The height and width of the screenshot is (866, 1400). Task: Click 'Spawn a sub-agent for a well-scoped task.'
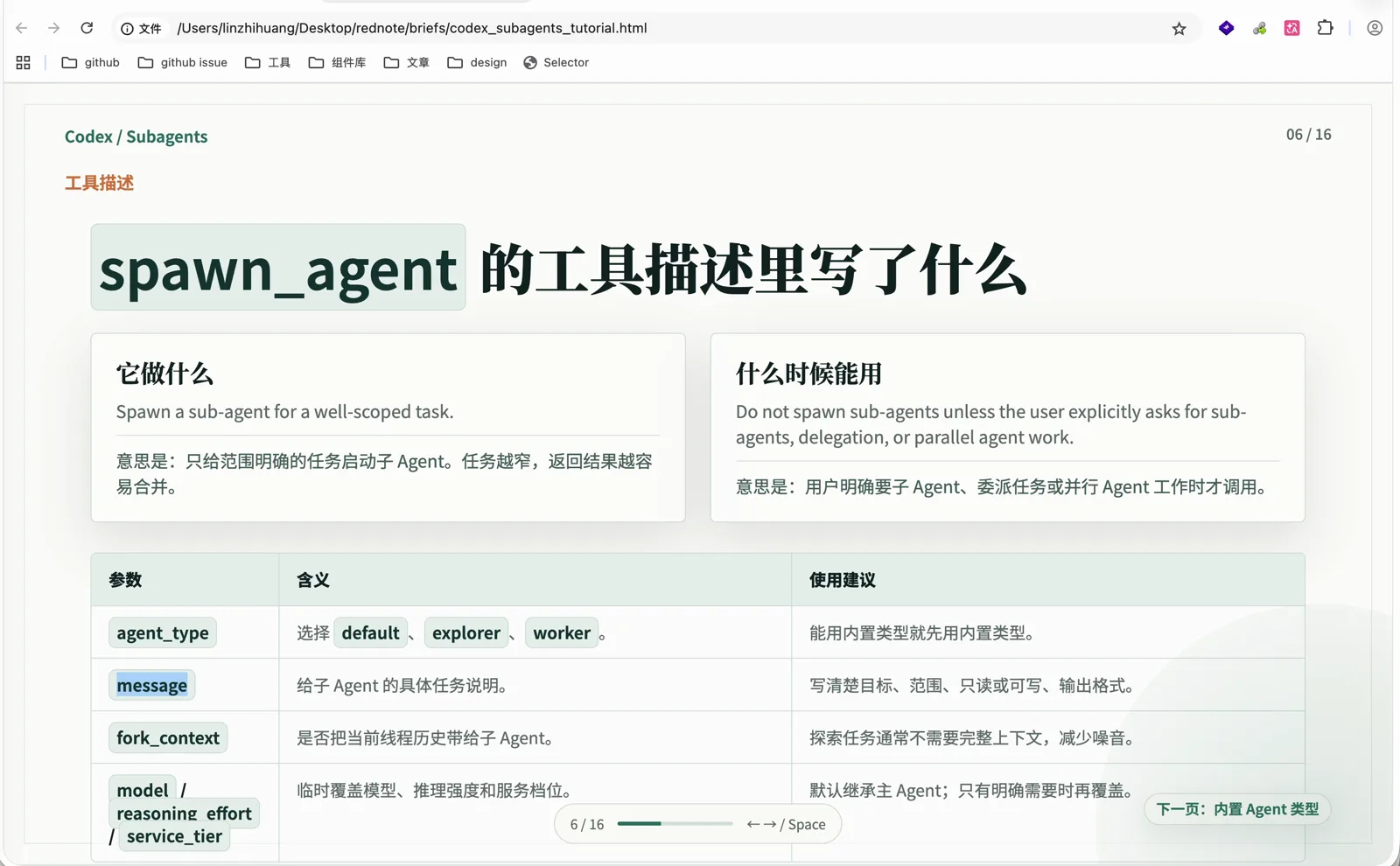pyautogui.click(x=284, y=411)
